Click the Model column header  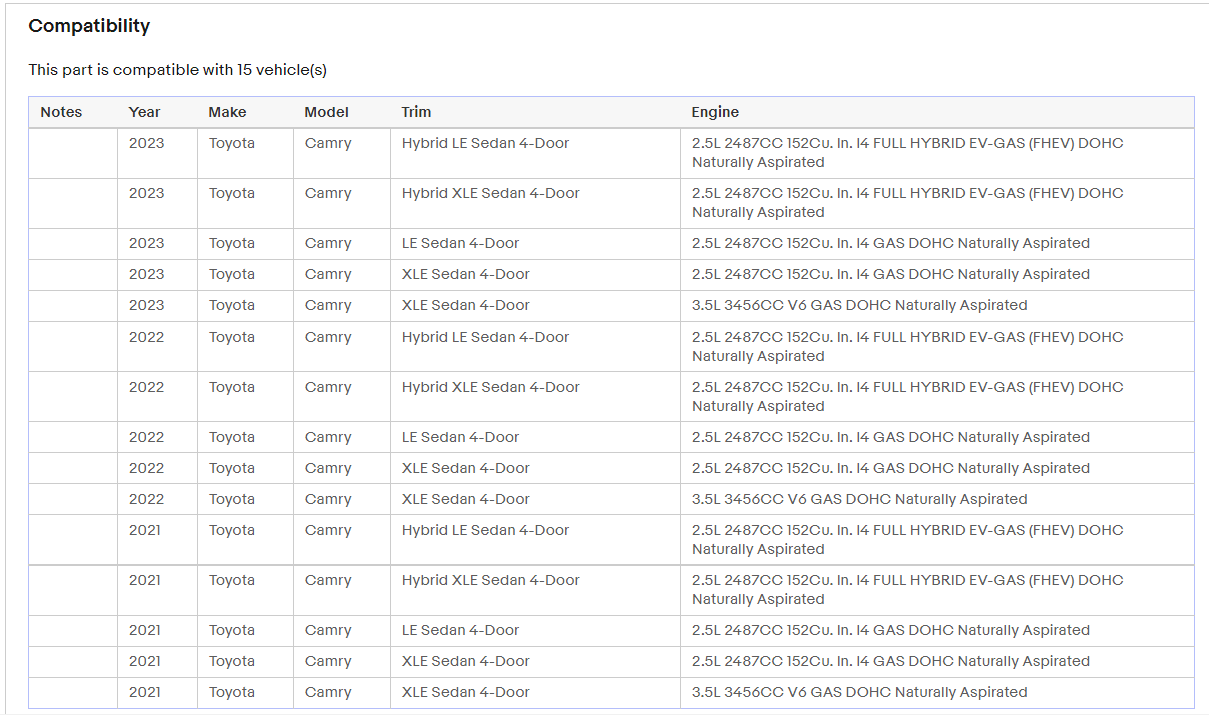coord(326,112)
